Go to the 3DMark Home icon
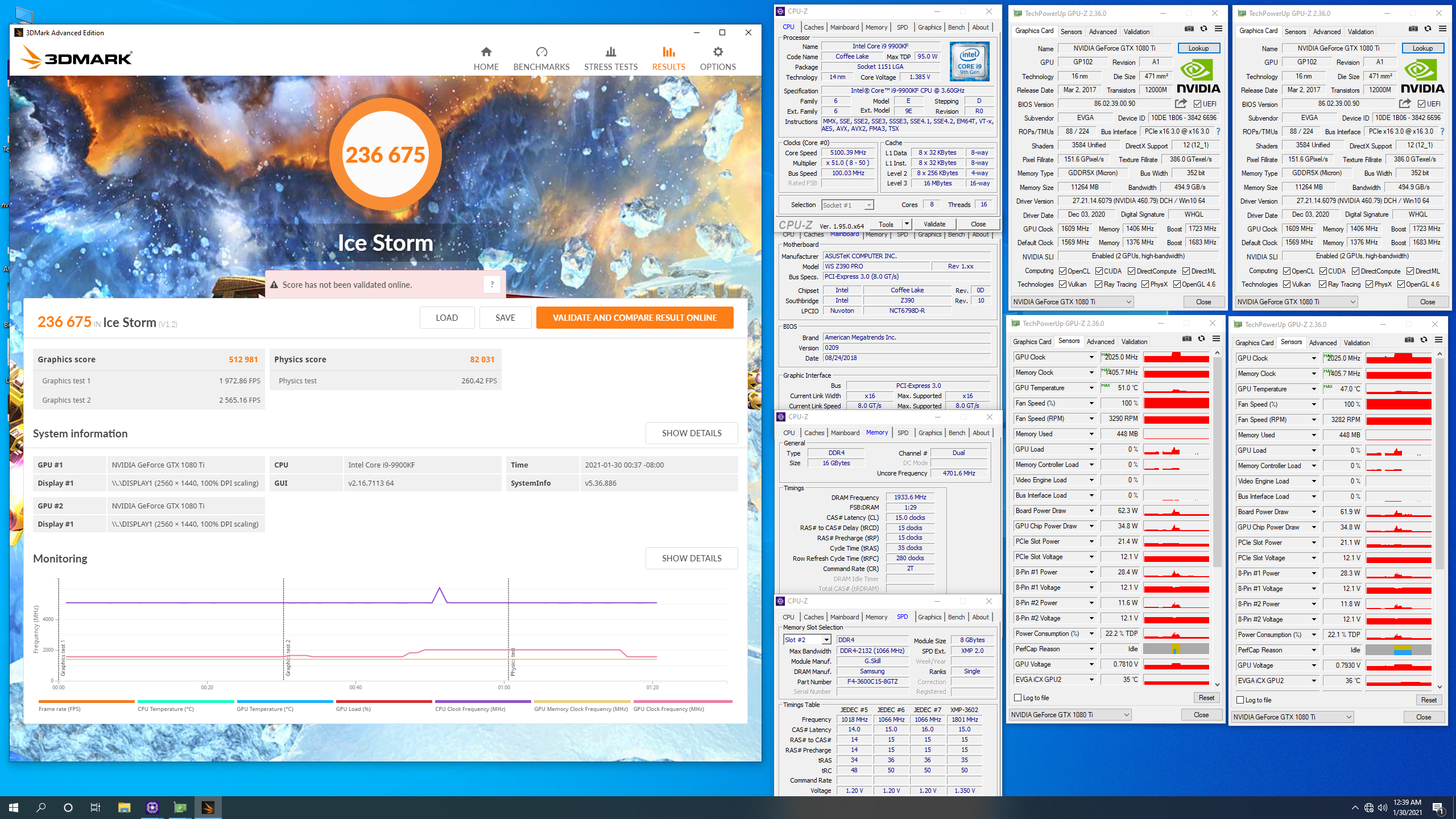 (486, 52)
